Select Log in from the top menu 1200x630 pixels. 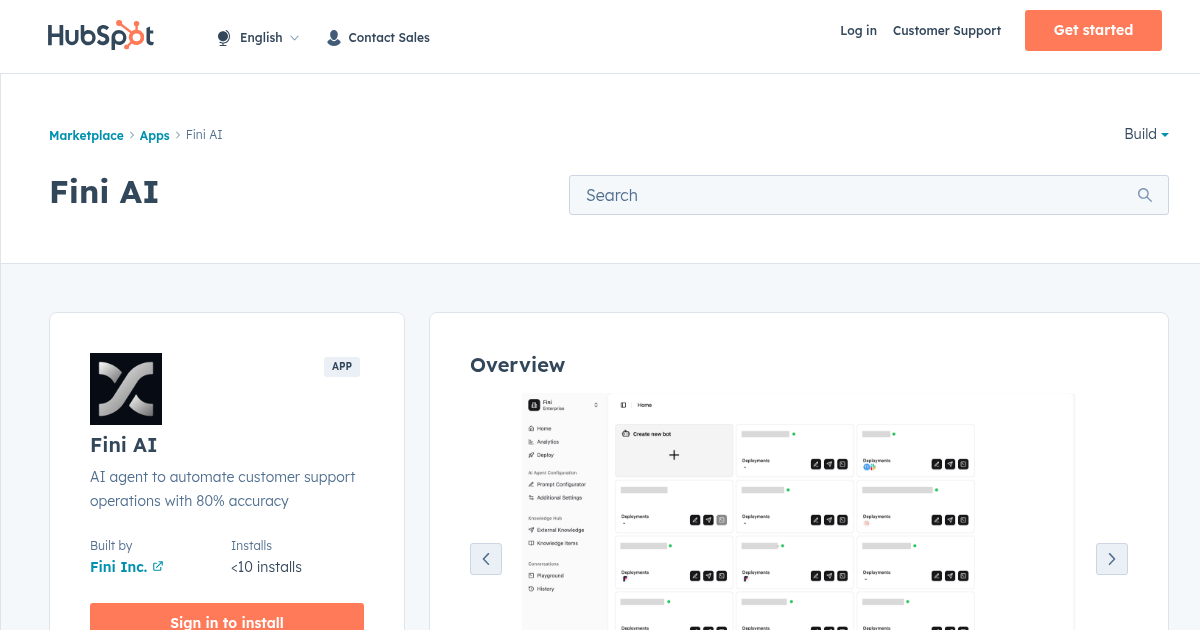858,31
